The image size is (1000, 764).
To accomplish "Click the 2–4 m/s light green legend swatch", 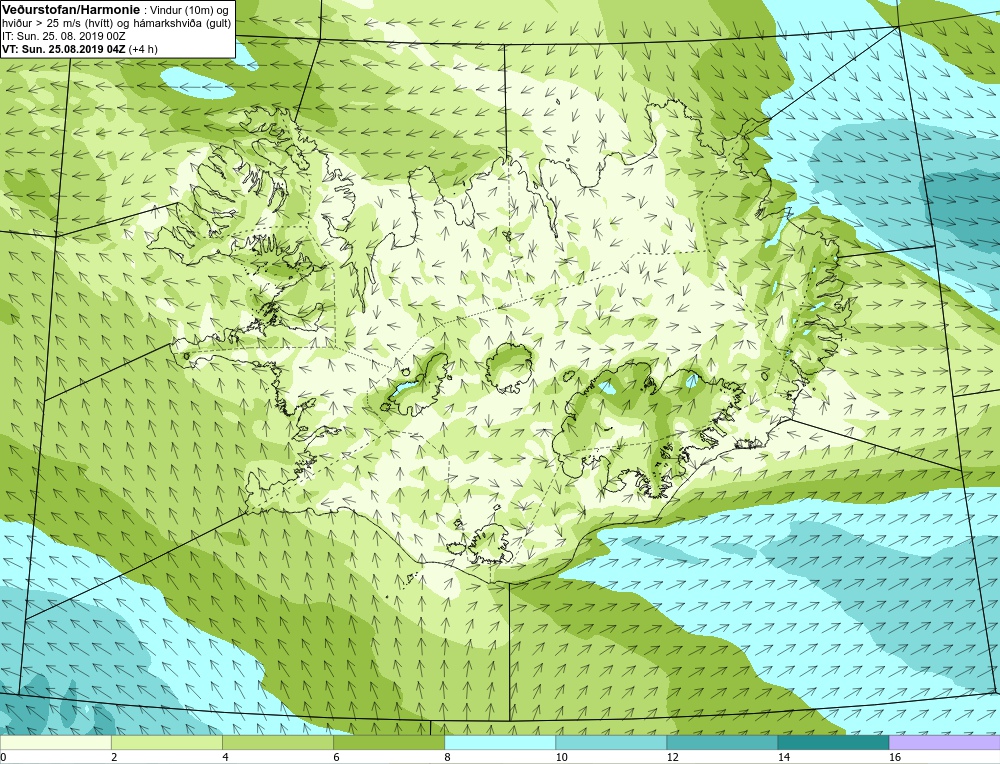I will pyautogui.click(x=166, y=742).
